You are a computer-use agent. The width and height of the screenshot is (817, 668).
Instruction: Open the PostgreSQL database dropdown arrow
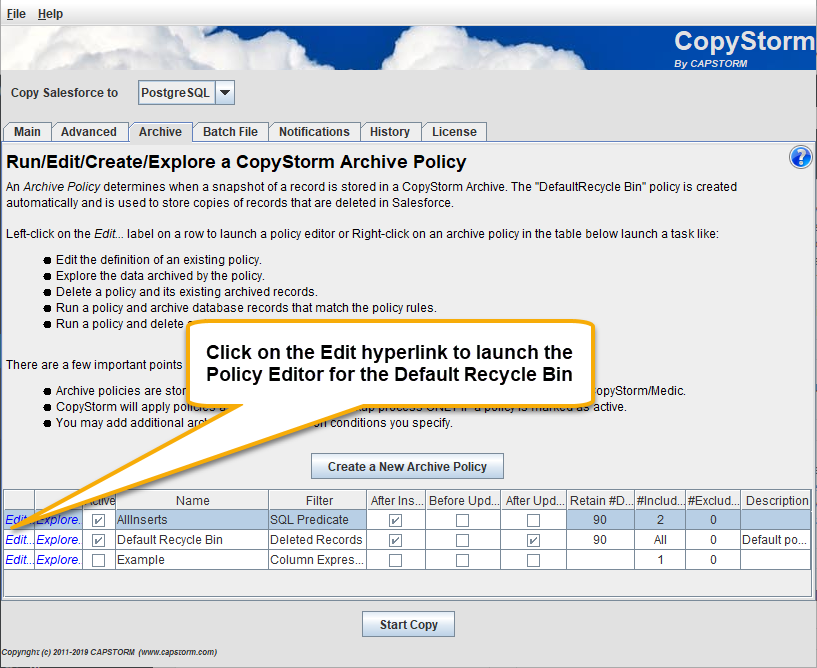[x=225, y=93]
